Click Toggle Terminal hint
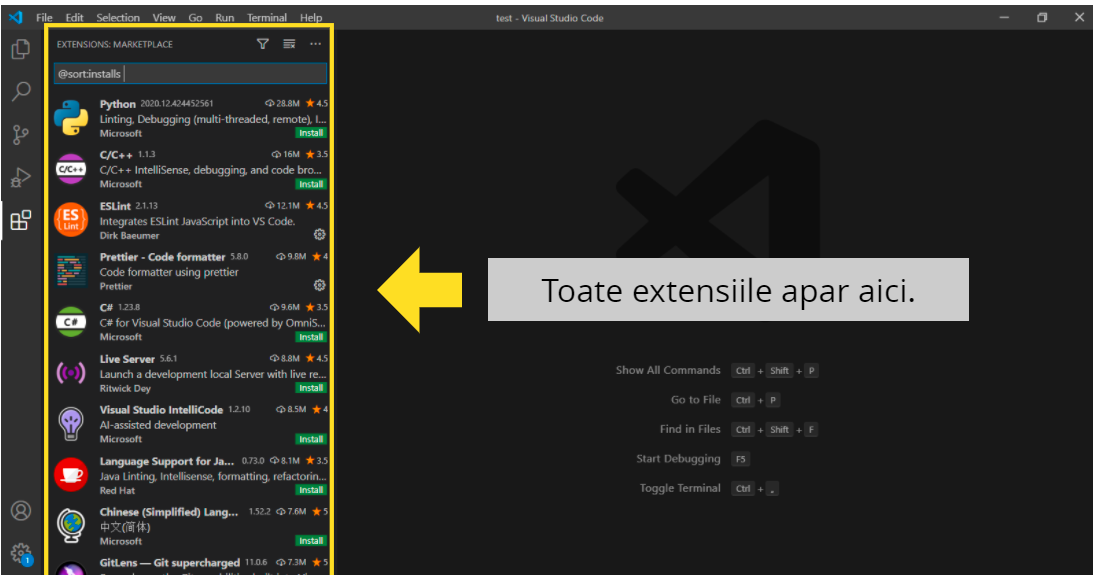 tap(680, 488)
